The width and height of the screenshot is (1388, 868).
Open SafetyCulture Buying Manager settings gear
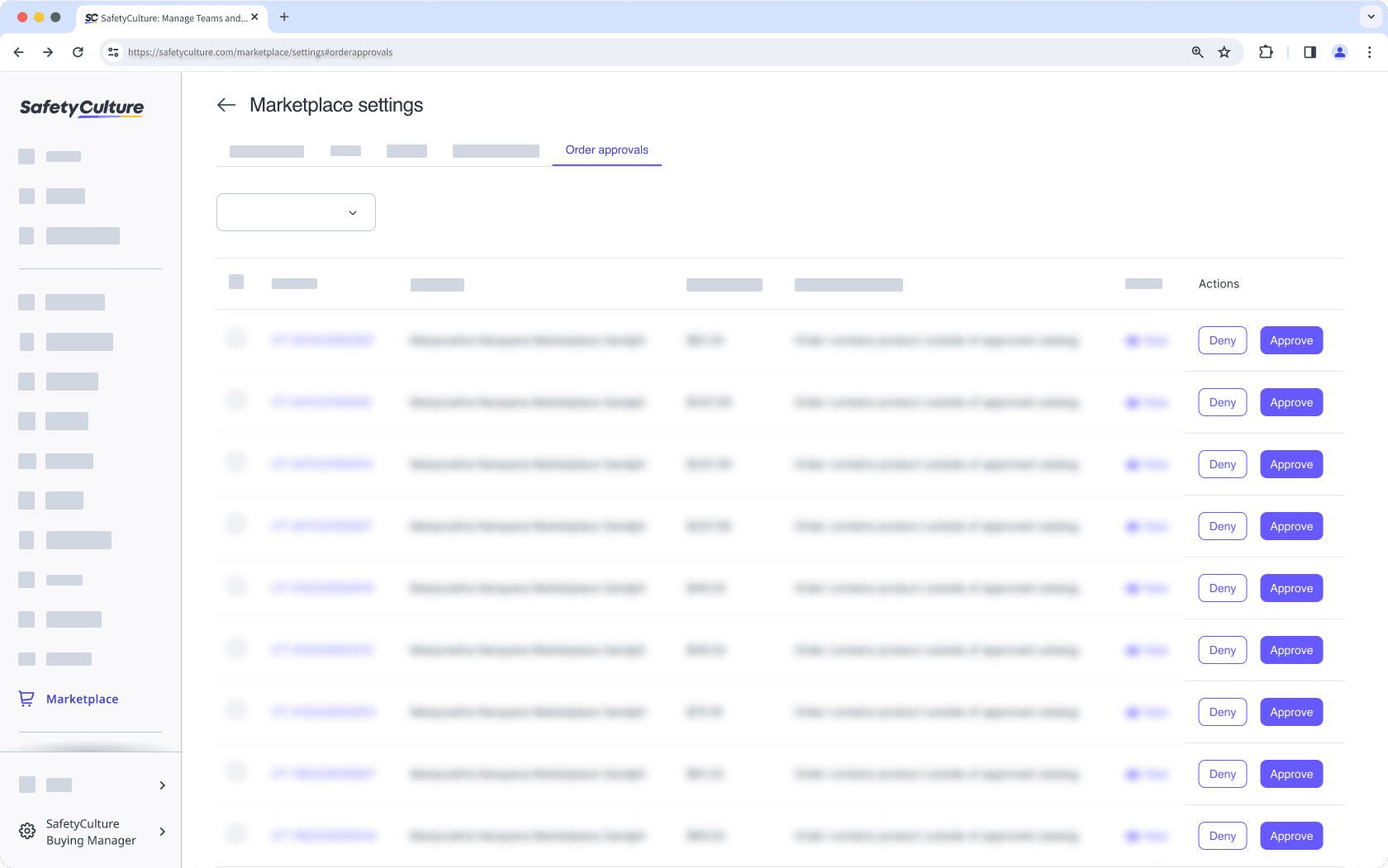point(27,831)
